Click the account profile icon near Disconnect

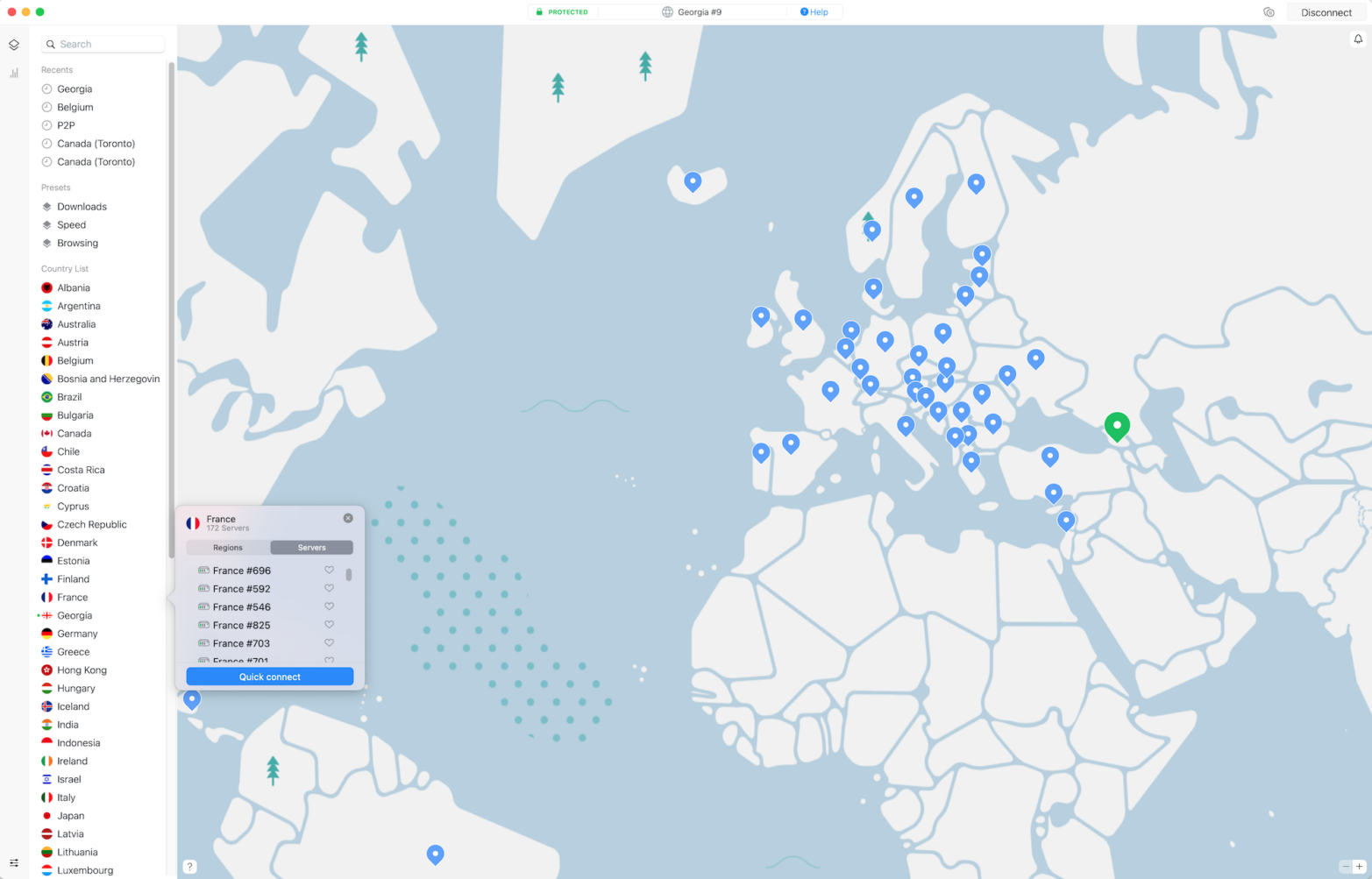coord(1269,11)
